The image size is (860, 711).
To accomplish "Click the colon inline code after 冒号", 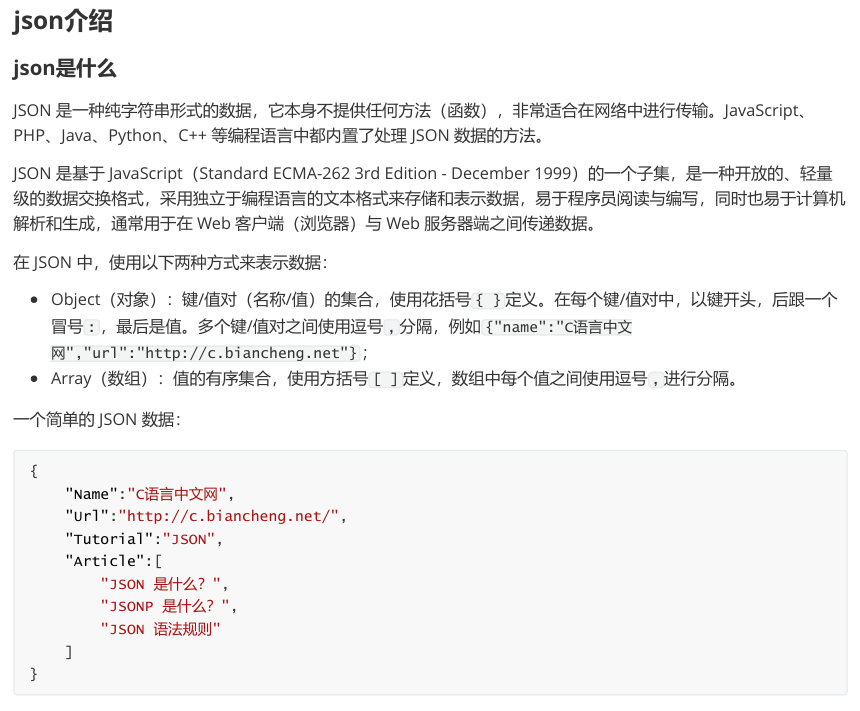I will click(92, 328).
